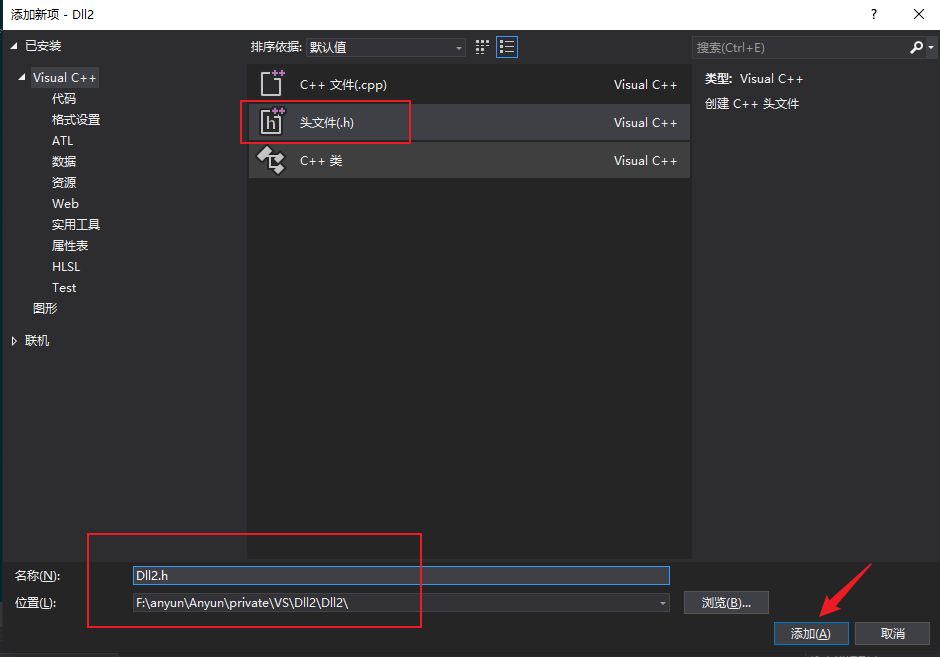Select the 数据 category
This screenshot has height=657, width=940.
[x=64, y=162]
